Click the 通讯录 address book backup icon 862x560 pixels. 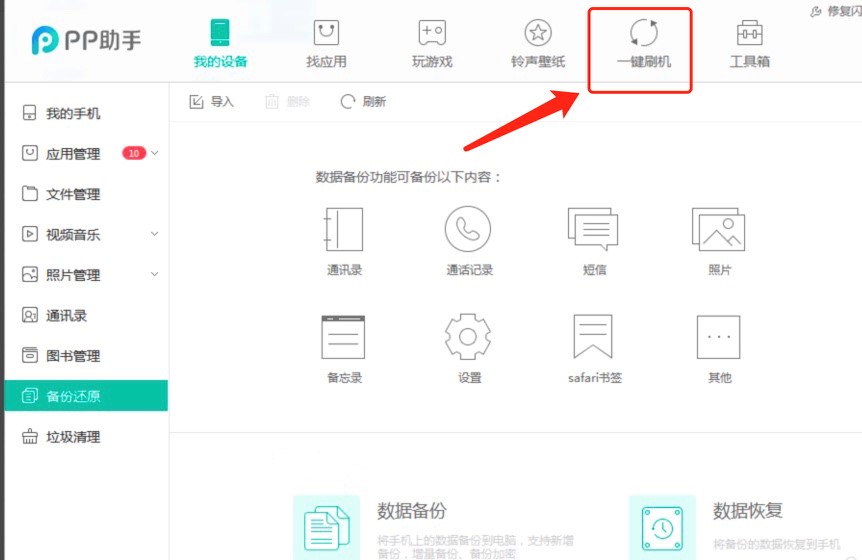click(x=344, y=229)
